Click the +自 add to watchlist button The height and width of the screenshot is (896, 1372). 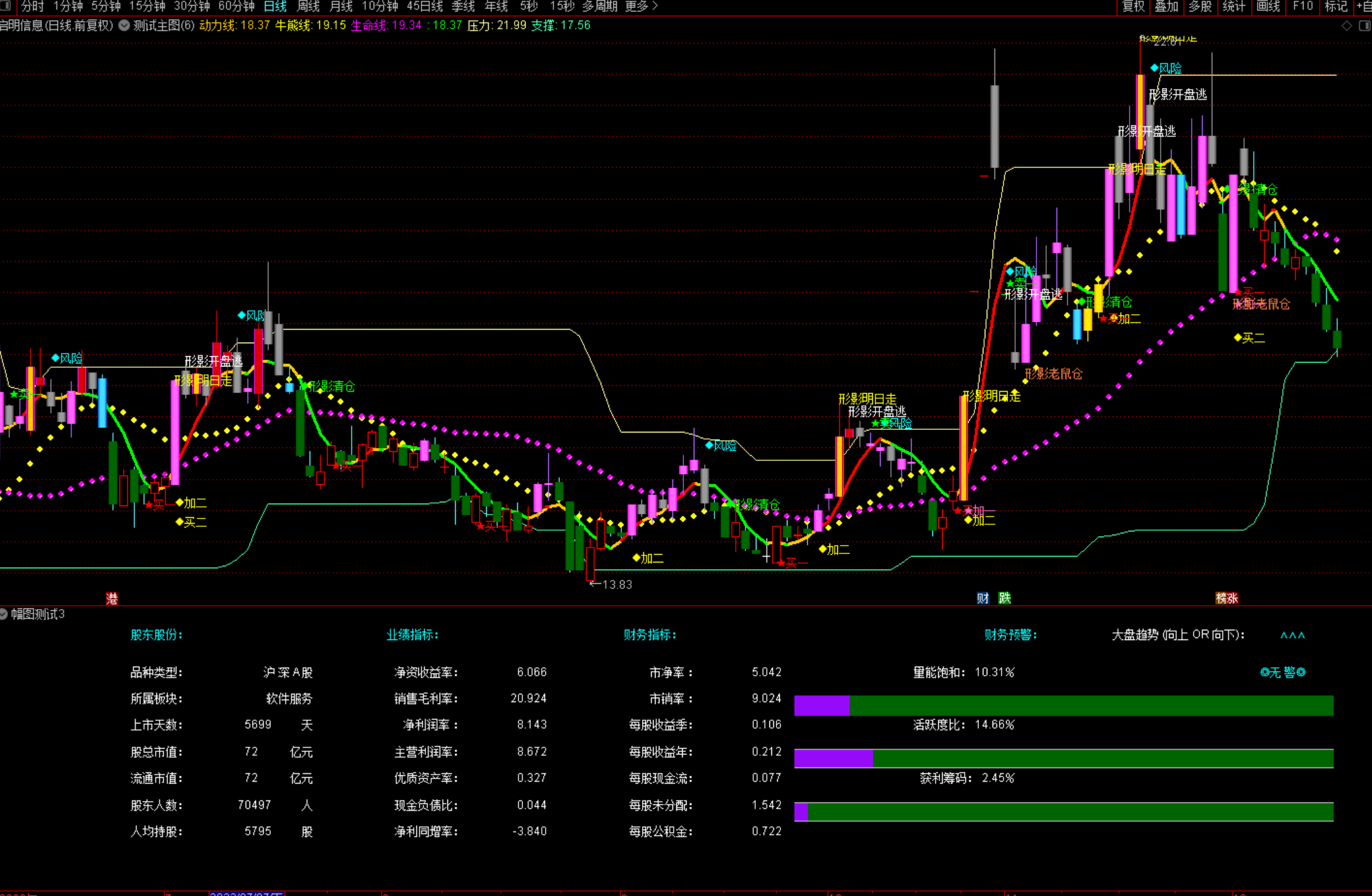tap(1363, 6)
